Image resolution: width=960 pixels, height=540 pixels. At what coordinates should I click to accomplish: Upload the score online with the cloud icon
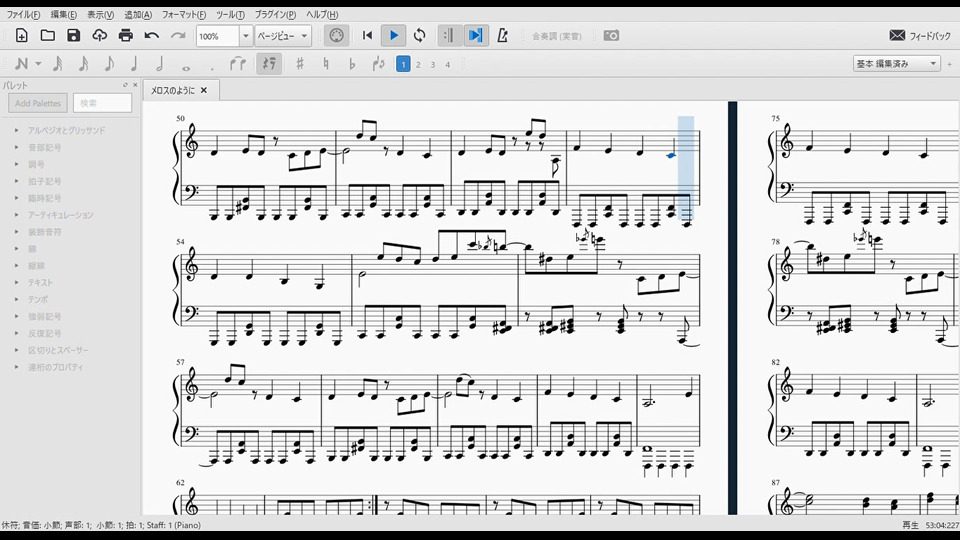tap(100, 36)
